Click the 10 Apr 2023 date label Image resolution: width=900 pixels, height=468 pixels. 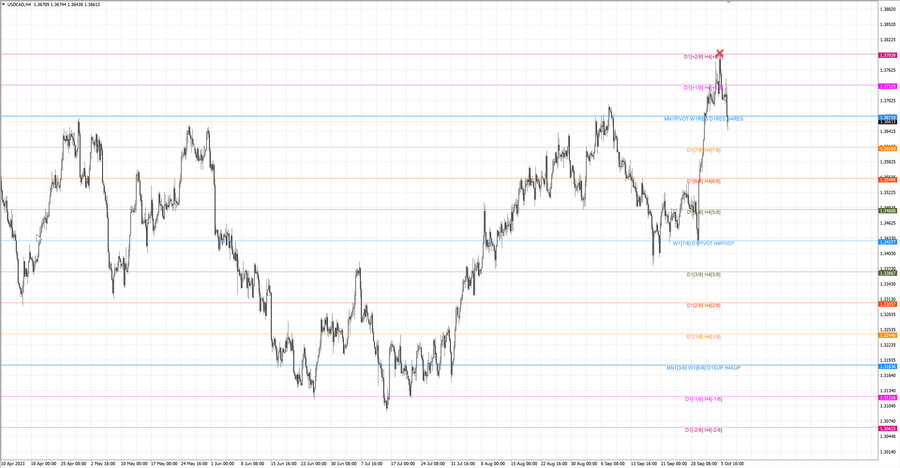(14, 463)
